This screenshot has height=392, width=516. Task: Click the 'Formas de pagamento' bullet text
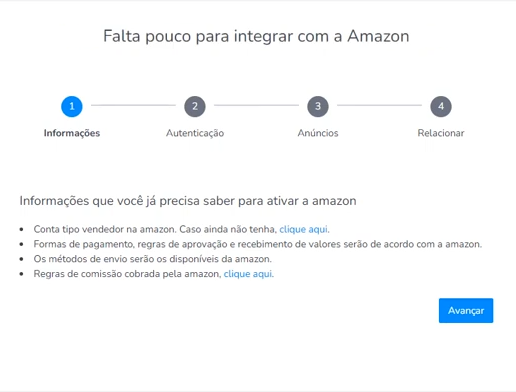(x=258, y=244)
